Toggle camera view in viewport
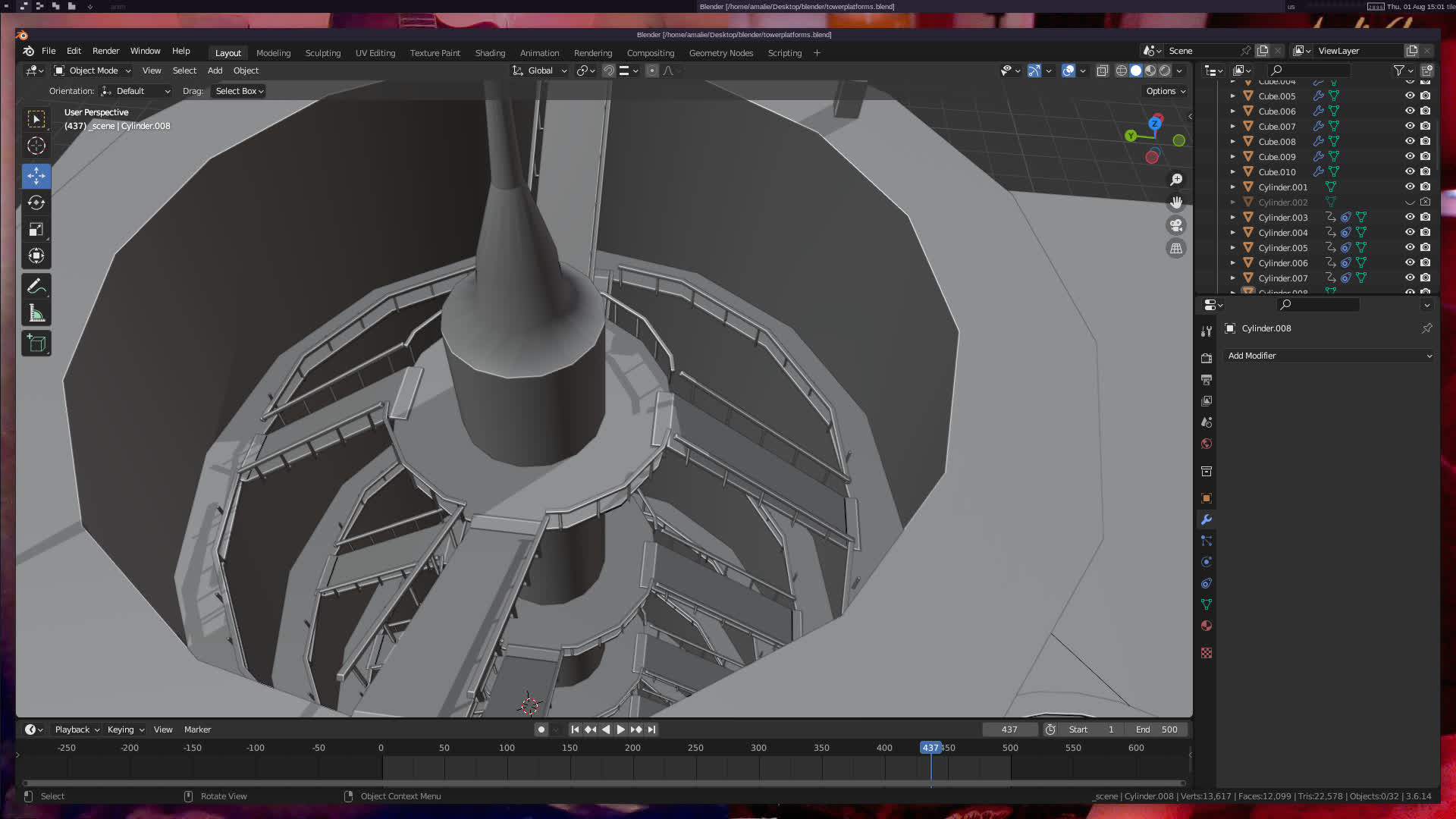 tap(1176, 225)
